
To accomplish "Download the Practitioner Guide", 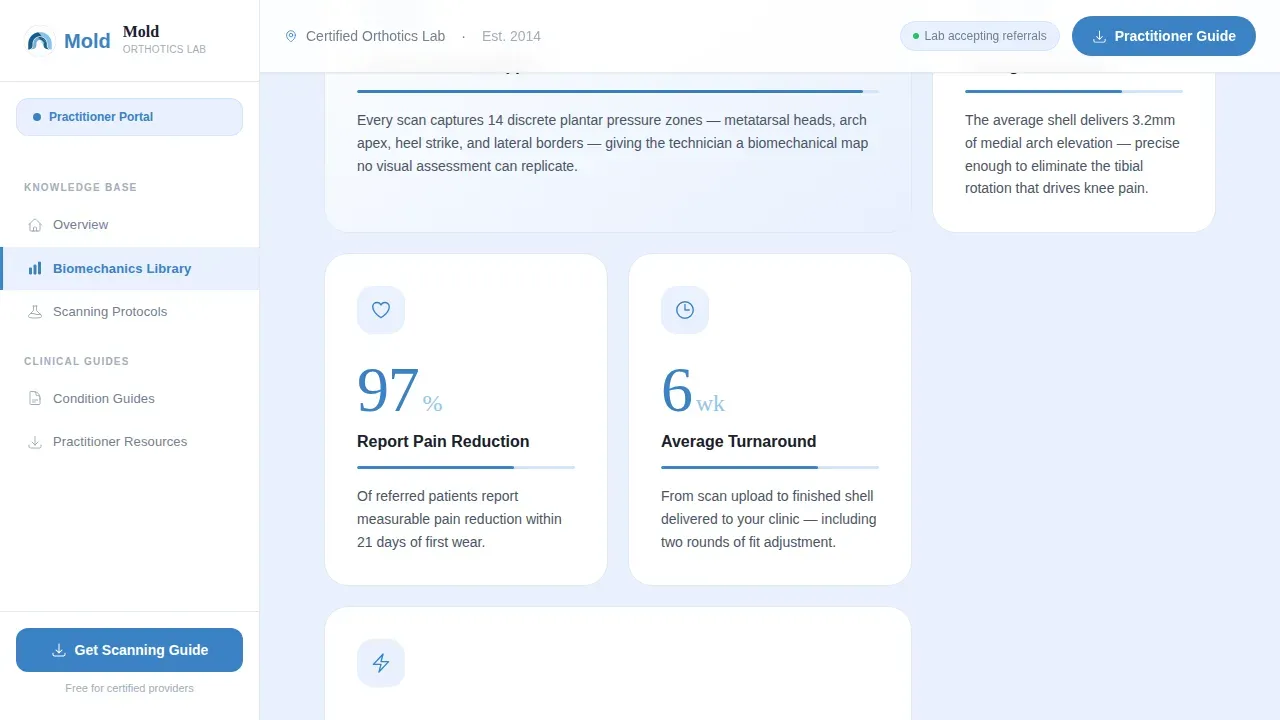I will point(1164,36).
